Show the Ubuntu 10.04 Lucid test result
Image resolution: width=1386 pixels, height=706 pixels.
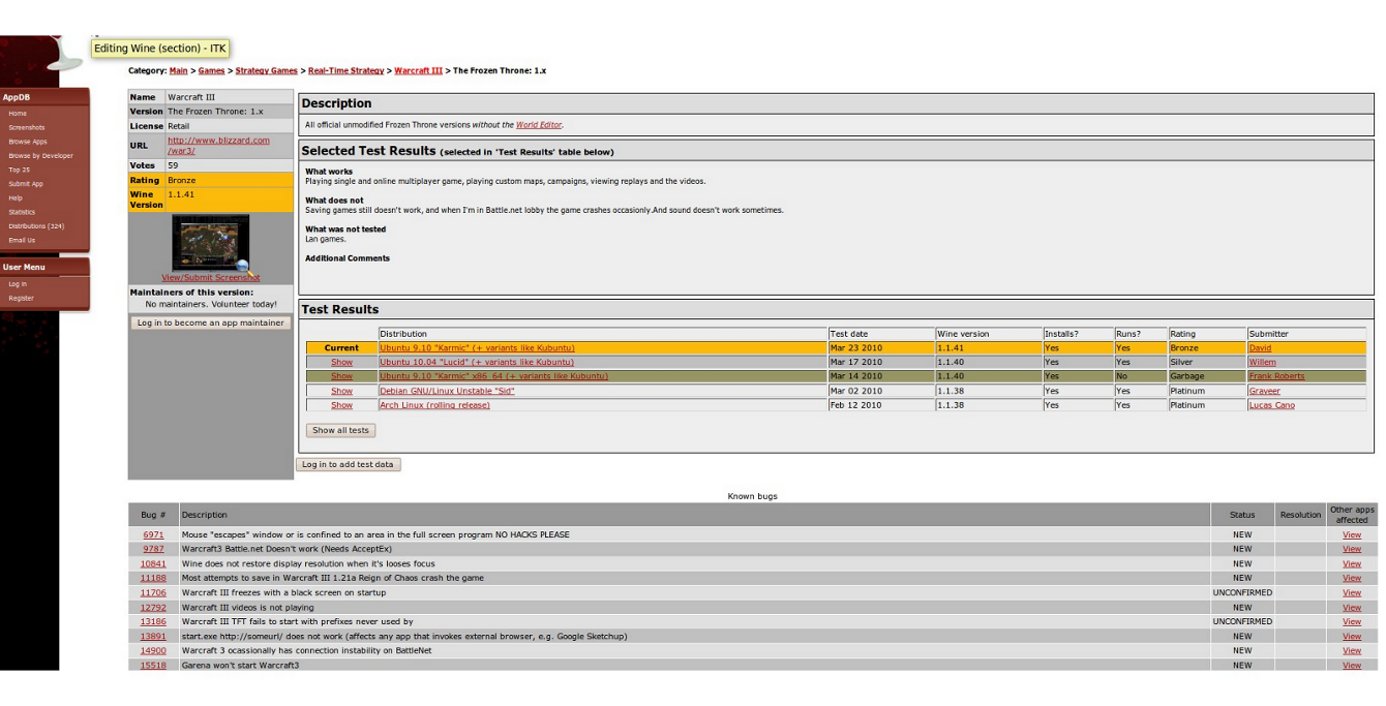[x=342, y=362]
